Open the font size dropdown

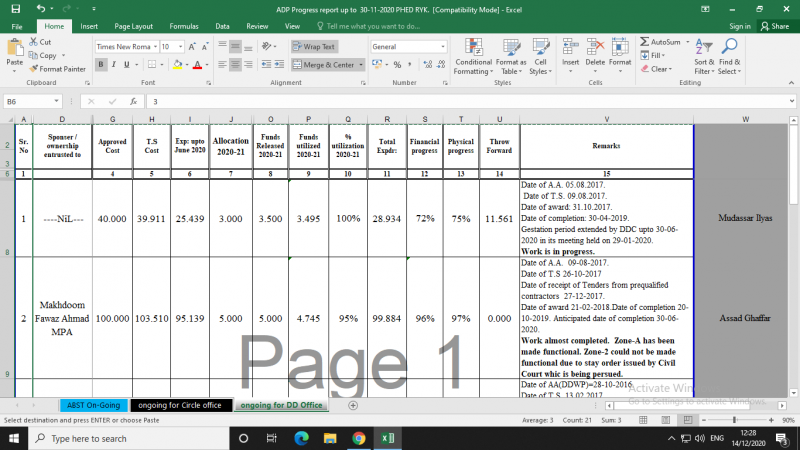(181, 47)
